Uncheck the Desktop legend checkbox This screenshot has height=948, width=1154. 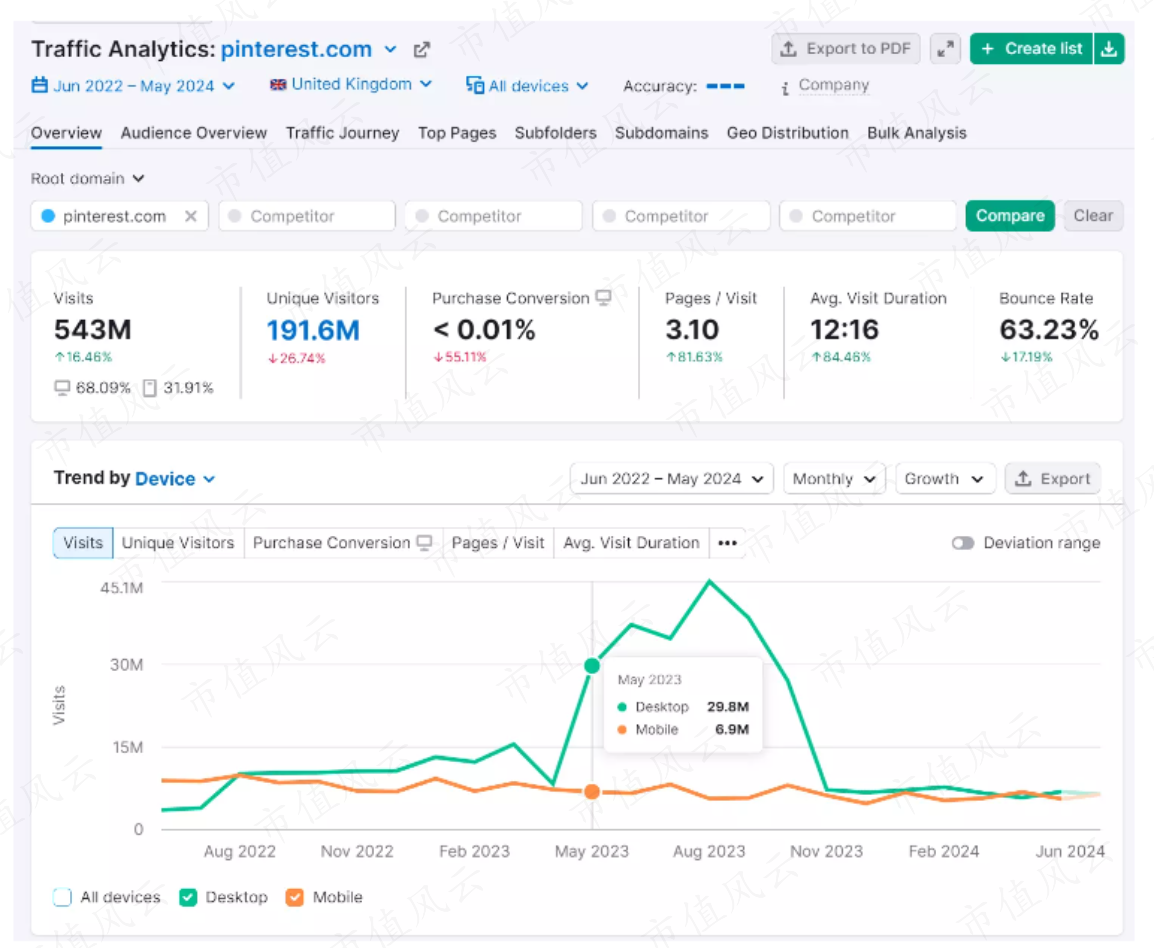point(188,897)
